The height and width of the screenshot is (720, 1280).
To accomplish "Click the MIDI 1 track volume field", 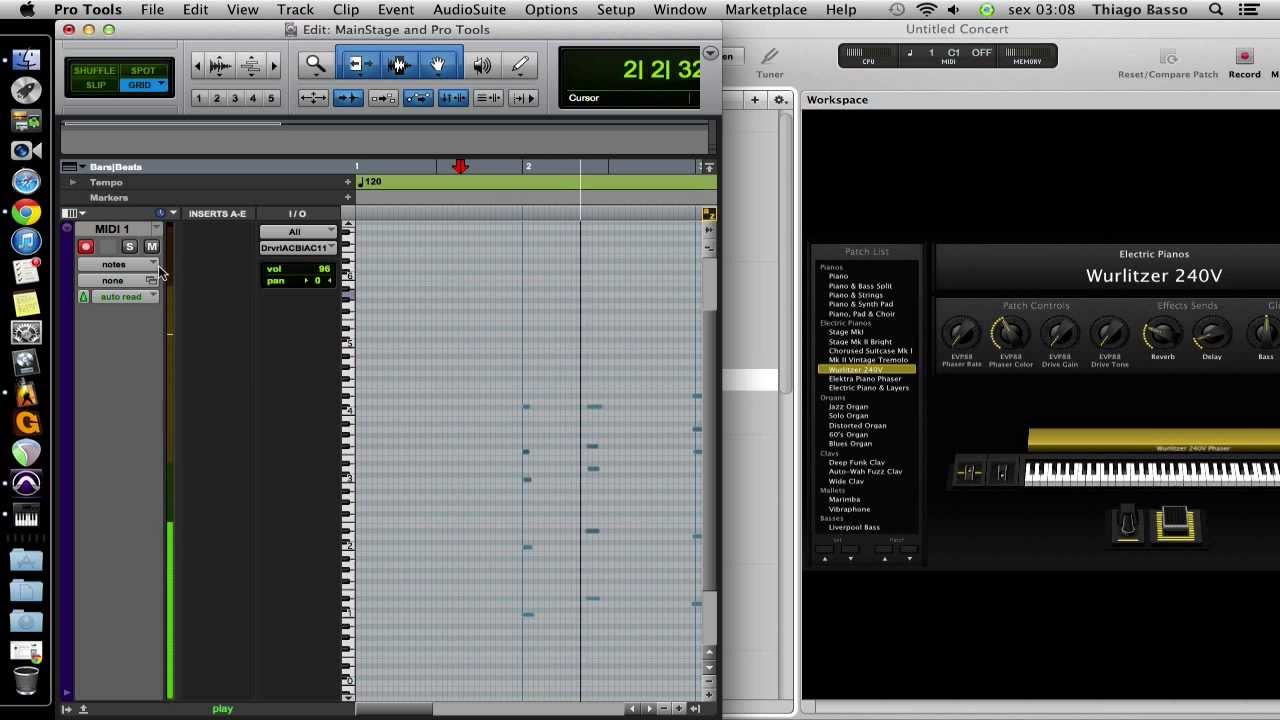I will 298,269.
